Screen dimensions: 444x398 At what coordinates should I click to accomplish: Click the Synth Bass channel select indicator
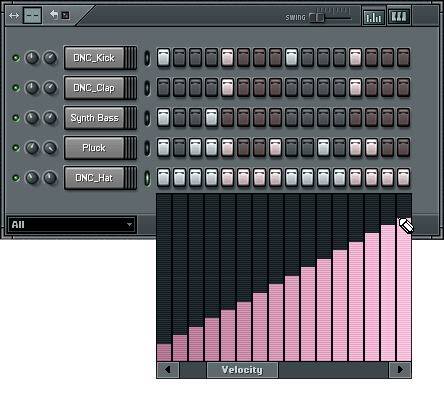point(147,118)
